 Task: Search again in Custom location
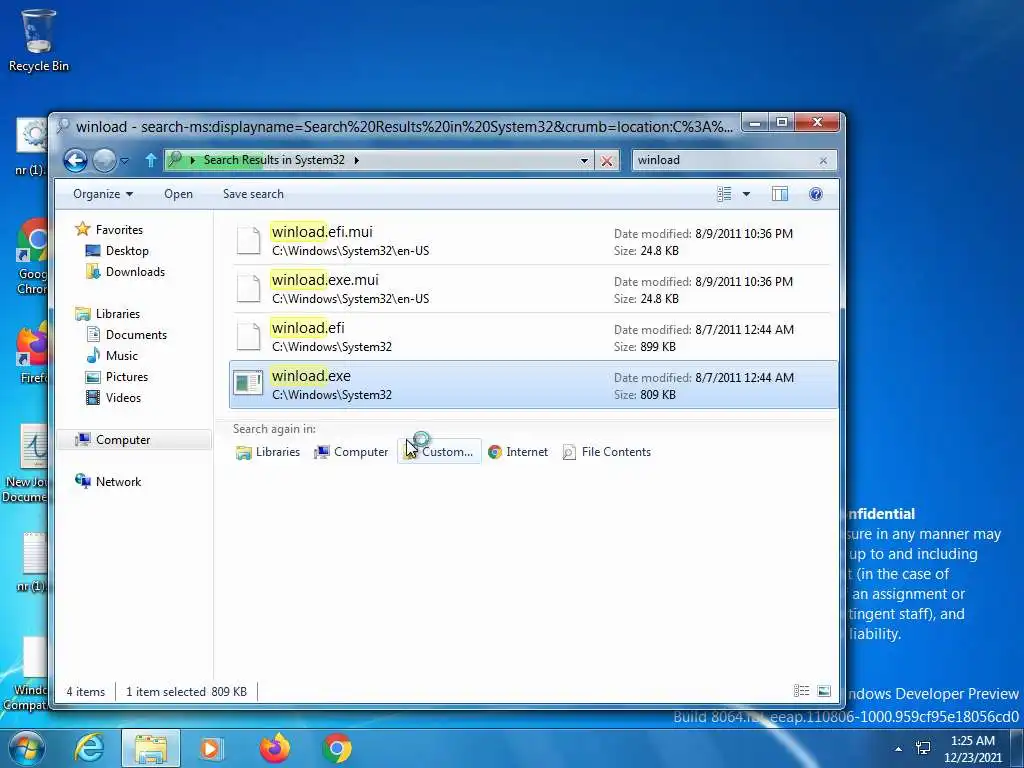tap(439, 452)
